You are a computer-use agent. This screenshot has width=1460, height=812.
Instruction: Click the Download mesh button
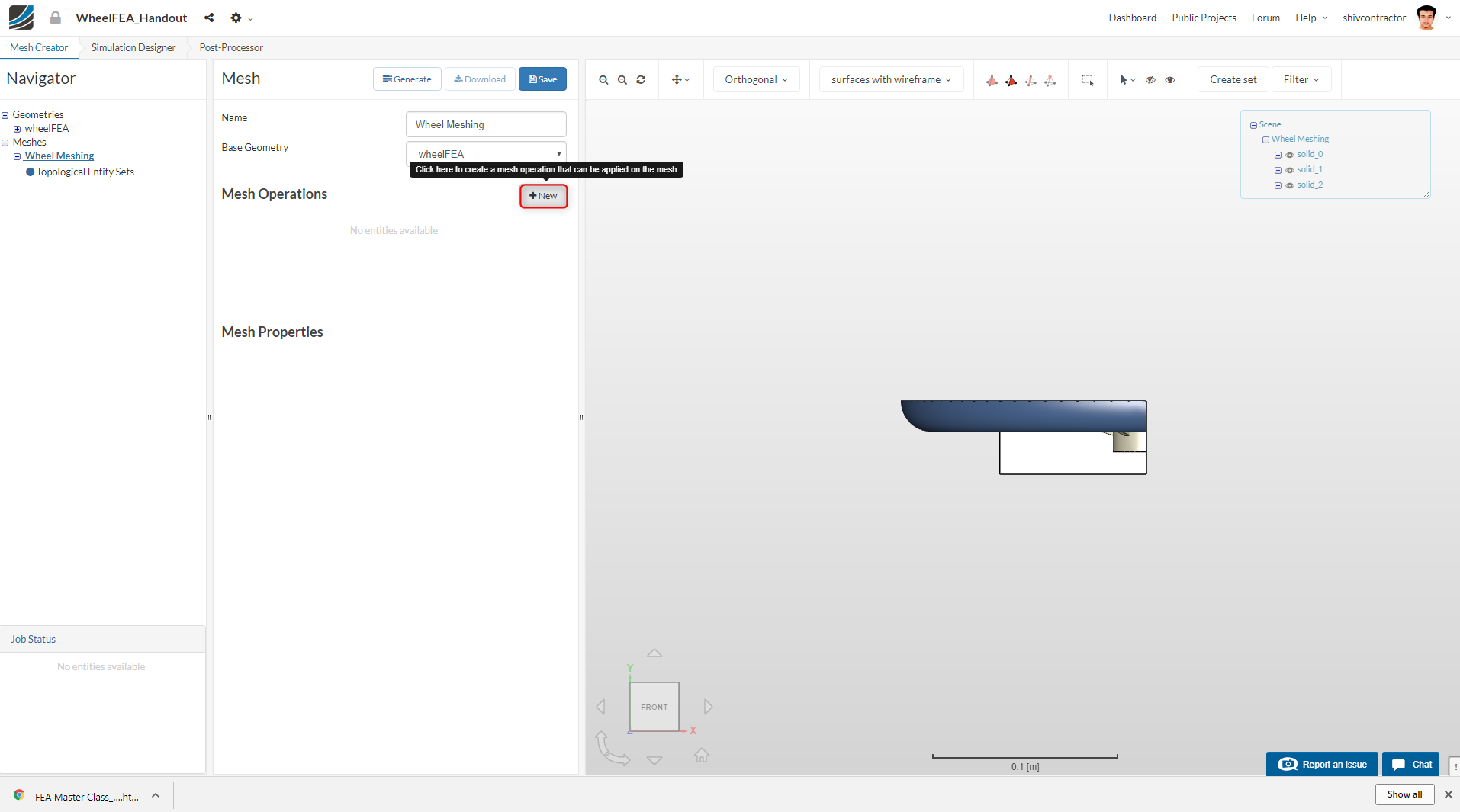(480, 79)
